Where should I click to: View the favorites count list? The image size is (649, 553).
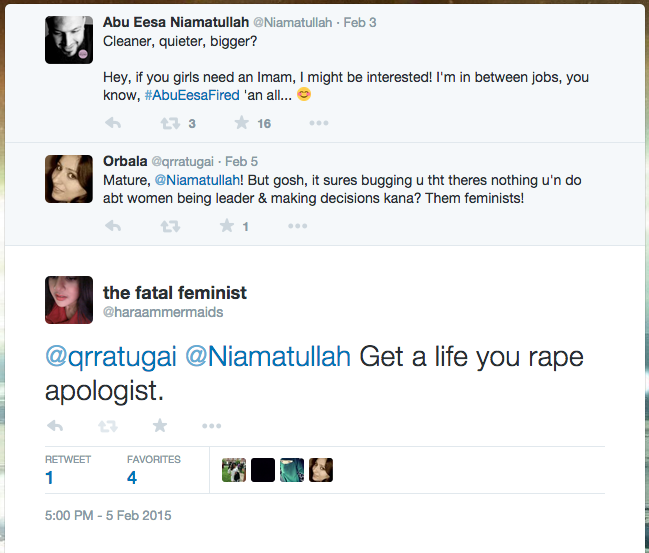tap(132, 478)
